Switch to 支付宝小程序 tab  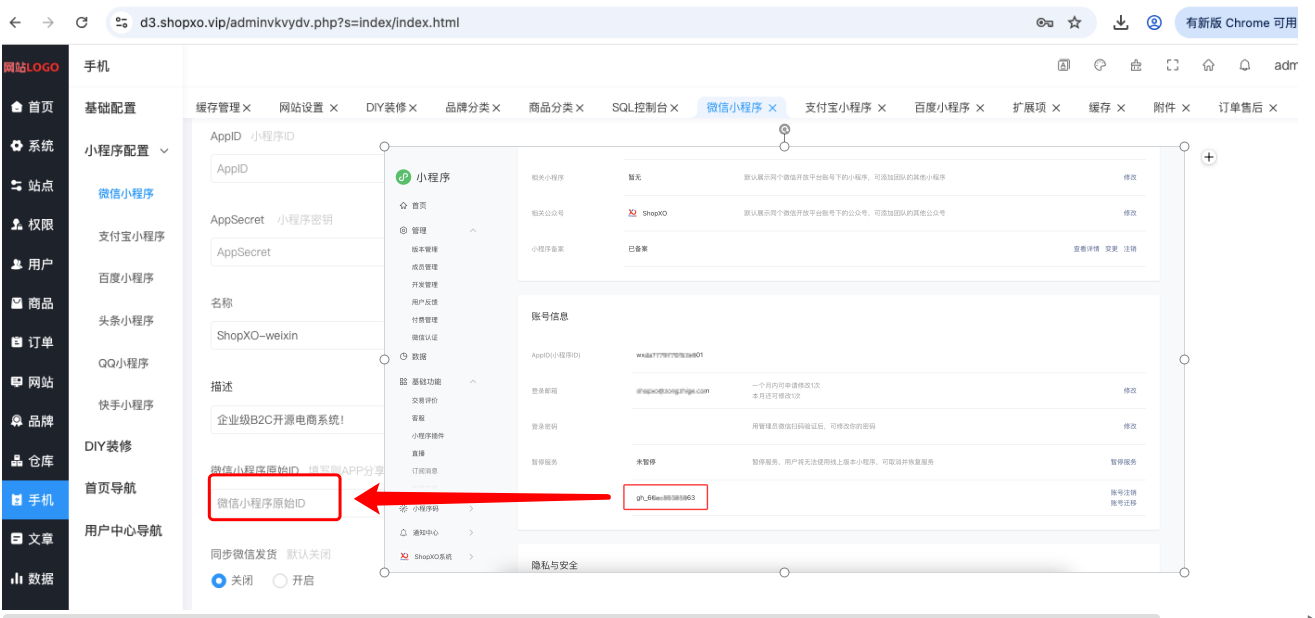coord(838,107)
